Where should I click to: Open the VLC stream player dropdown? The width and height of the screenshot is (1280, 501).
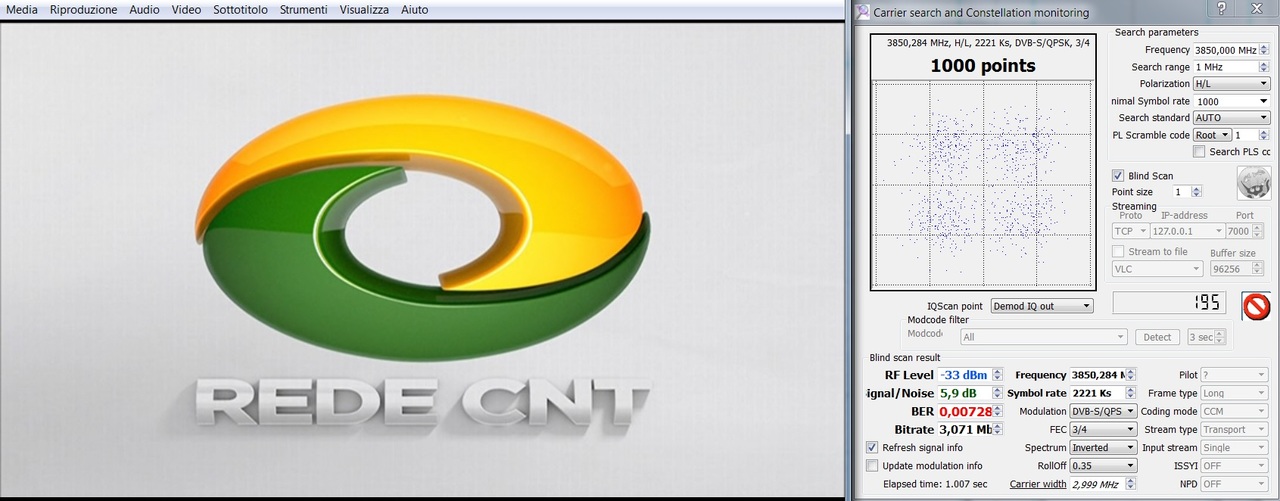pyautogui.click(x=1157, y=269)
